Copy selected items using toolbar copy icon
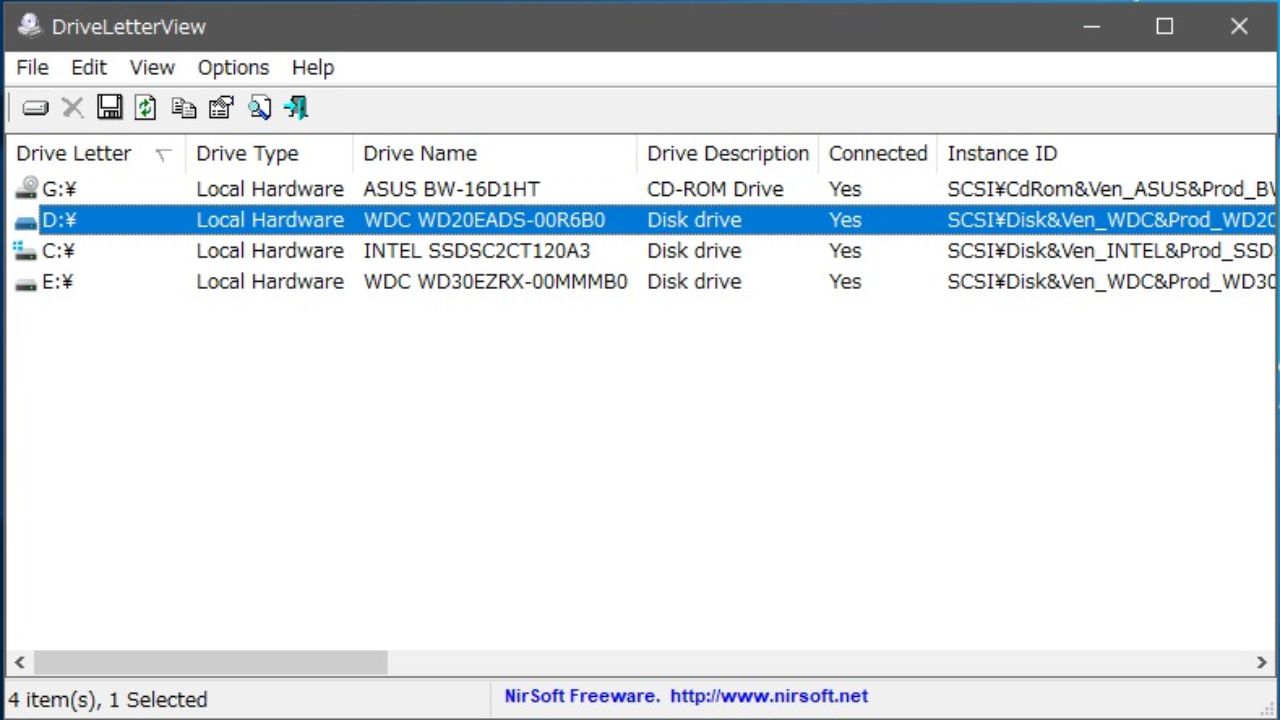The height and width of the screenshot is (720, 1280). click(183, 107)
